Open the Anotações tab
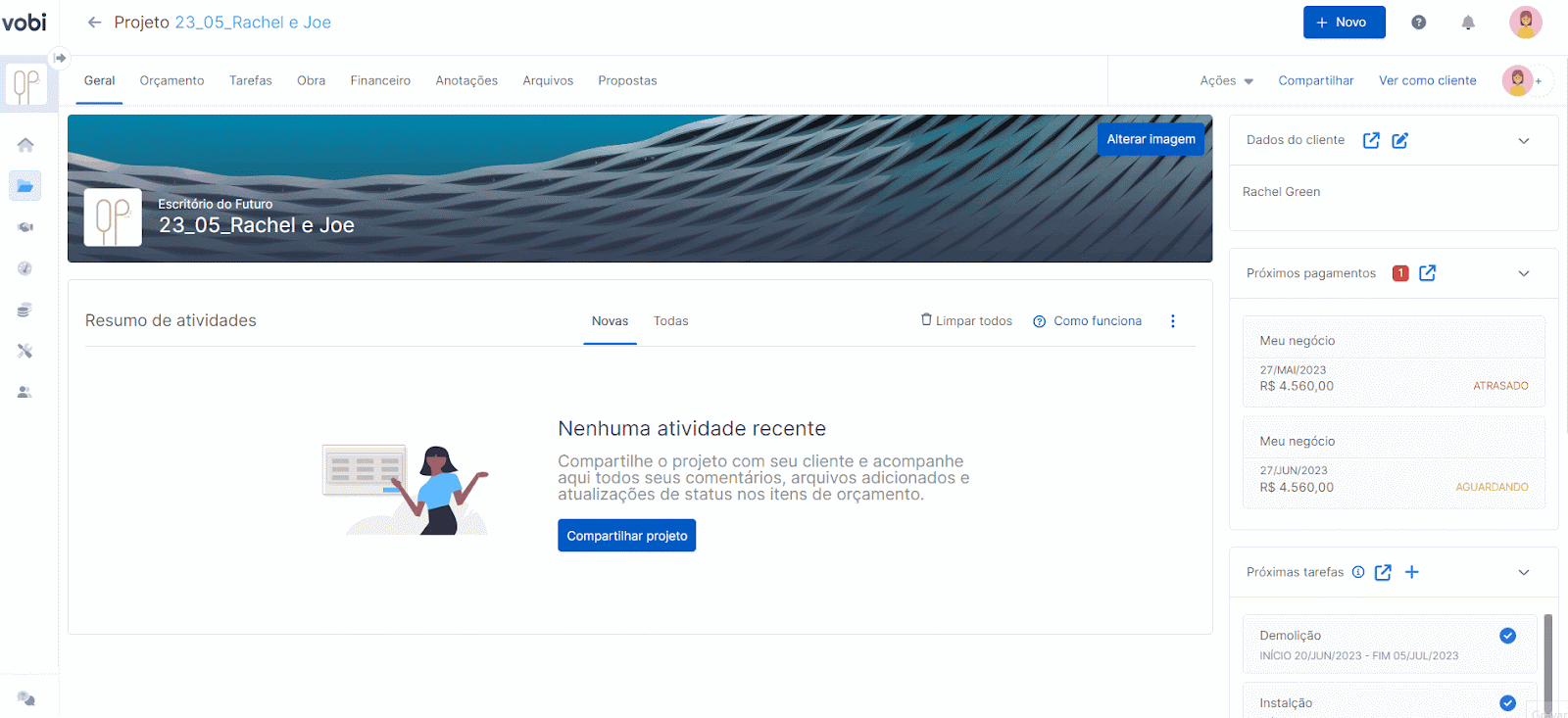Image resolution: width=1568 pixels, height=718 pixels. pyautogui.click(x=466, y=80)
